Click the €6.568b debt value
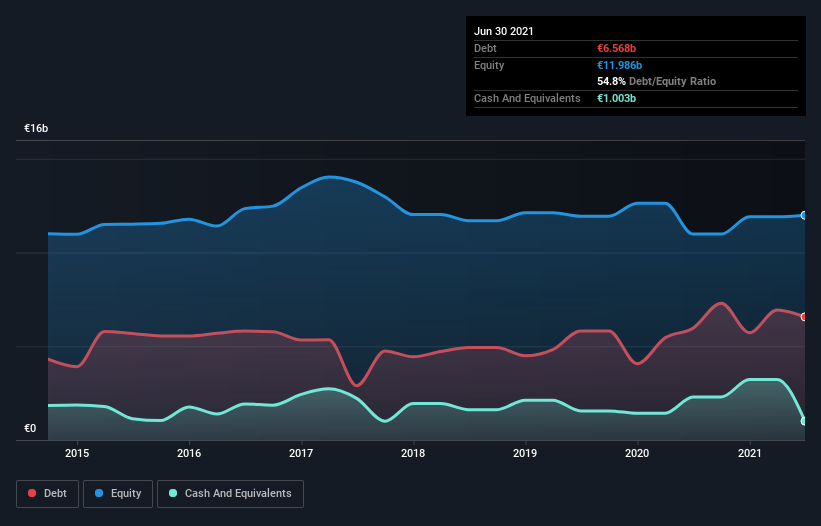This screenshot has height=526, width=821. coord(616,48)
